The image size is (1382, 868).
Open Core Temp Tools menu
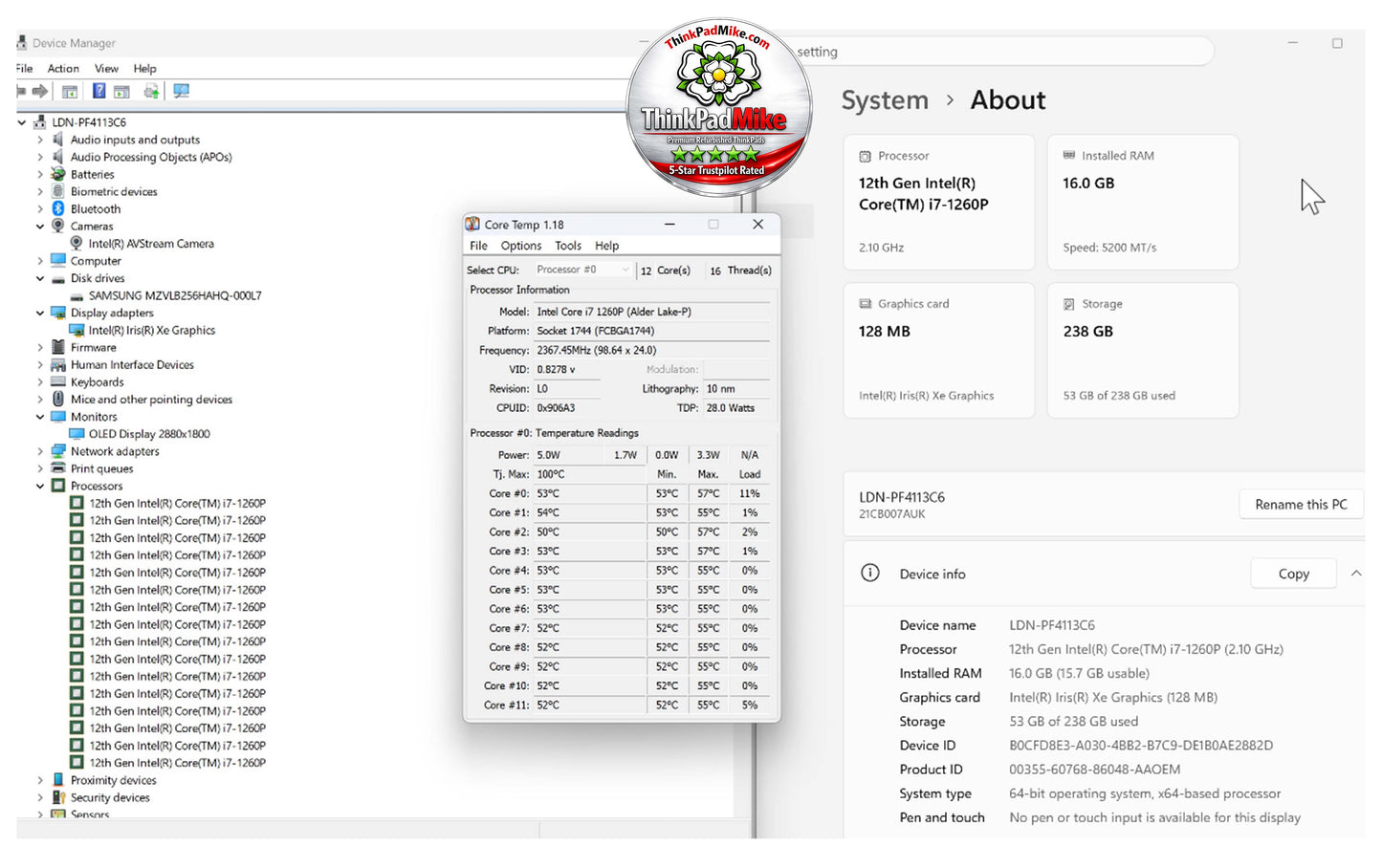click(x=568, y=246)
